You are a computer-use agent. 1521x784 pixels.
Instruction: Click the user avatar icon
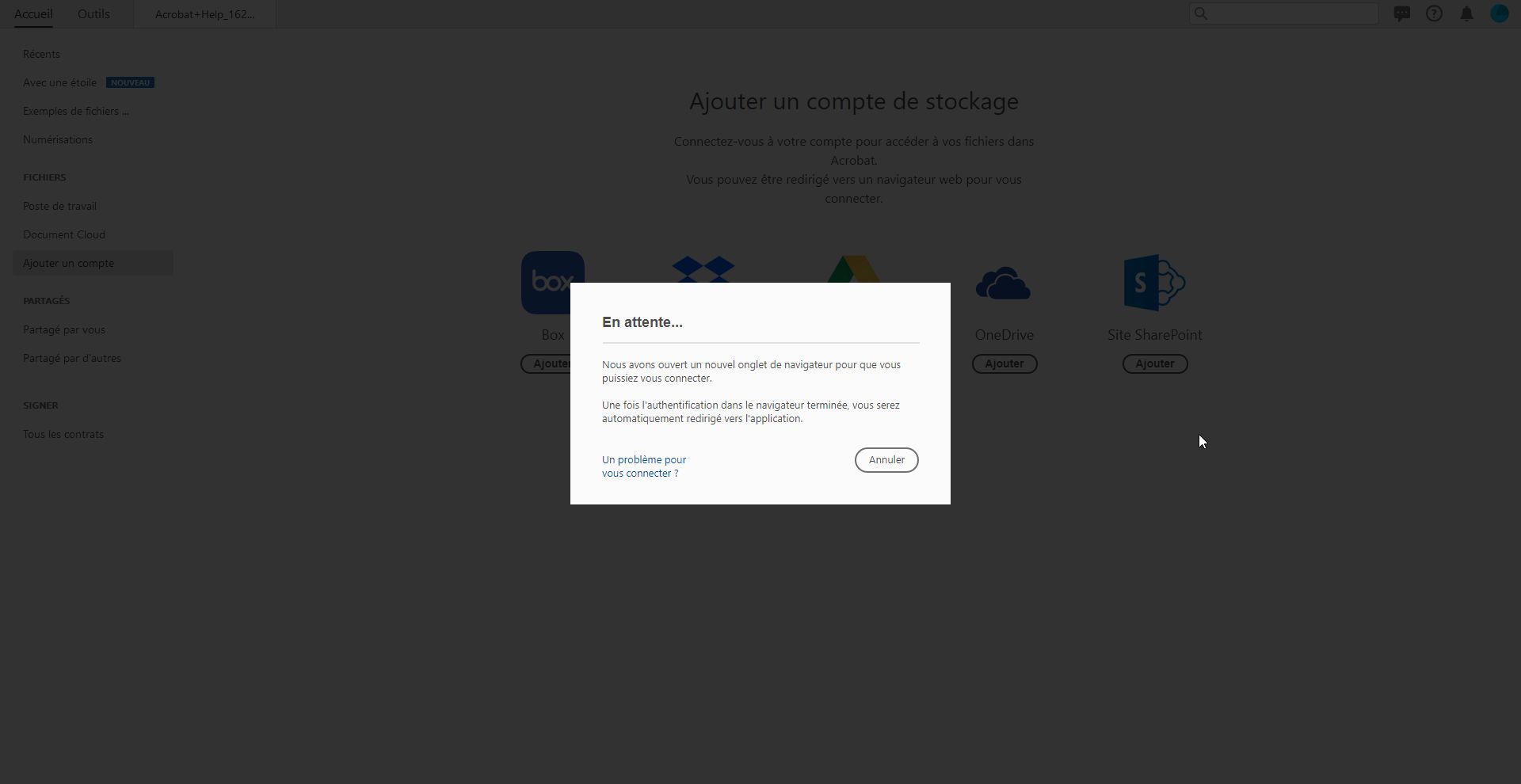pyautogui.click(x=1500, y=13)
